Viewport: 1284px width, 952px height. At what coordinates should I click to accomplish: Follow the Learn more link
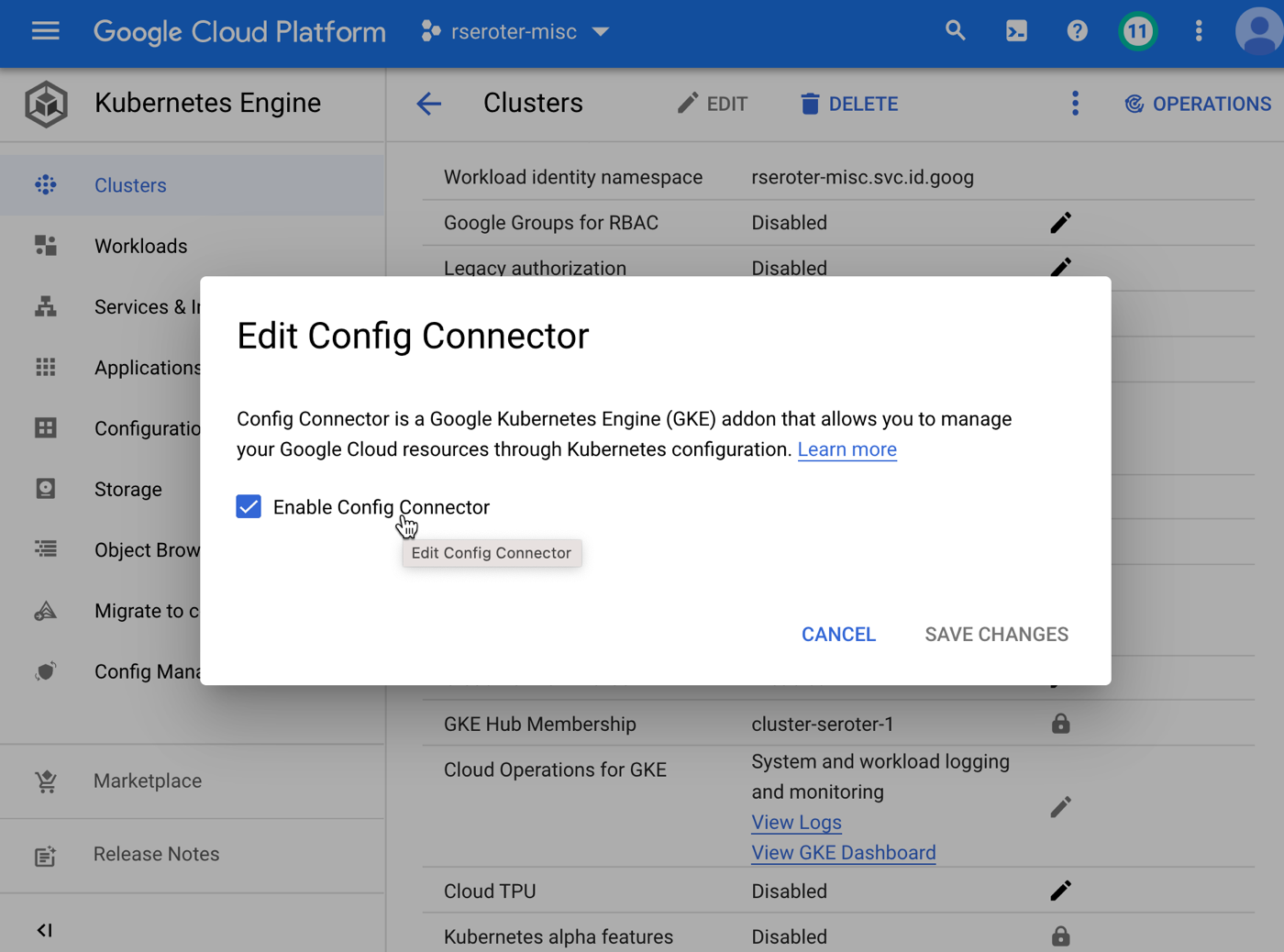click(847, 449)
